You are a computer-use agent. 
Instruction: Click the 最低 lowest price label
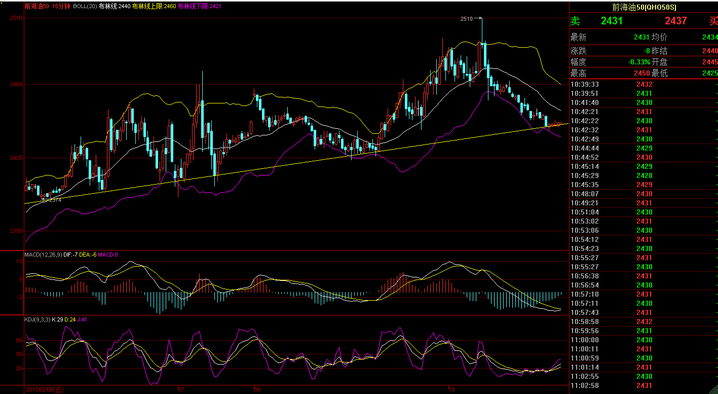[660, 73]
